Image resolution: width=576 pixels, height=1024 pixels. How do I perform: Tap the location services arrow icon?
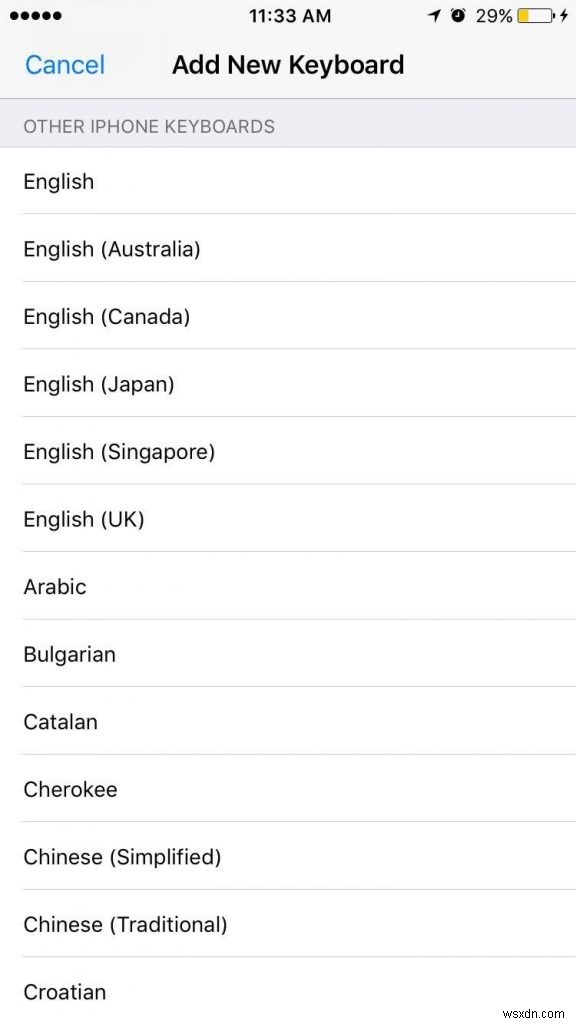[434, 15]
